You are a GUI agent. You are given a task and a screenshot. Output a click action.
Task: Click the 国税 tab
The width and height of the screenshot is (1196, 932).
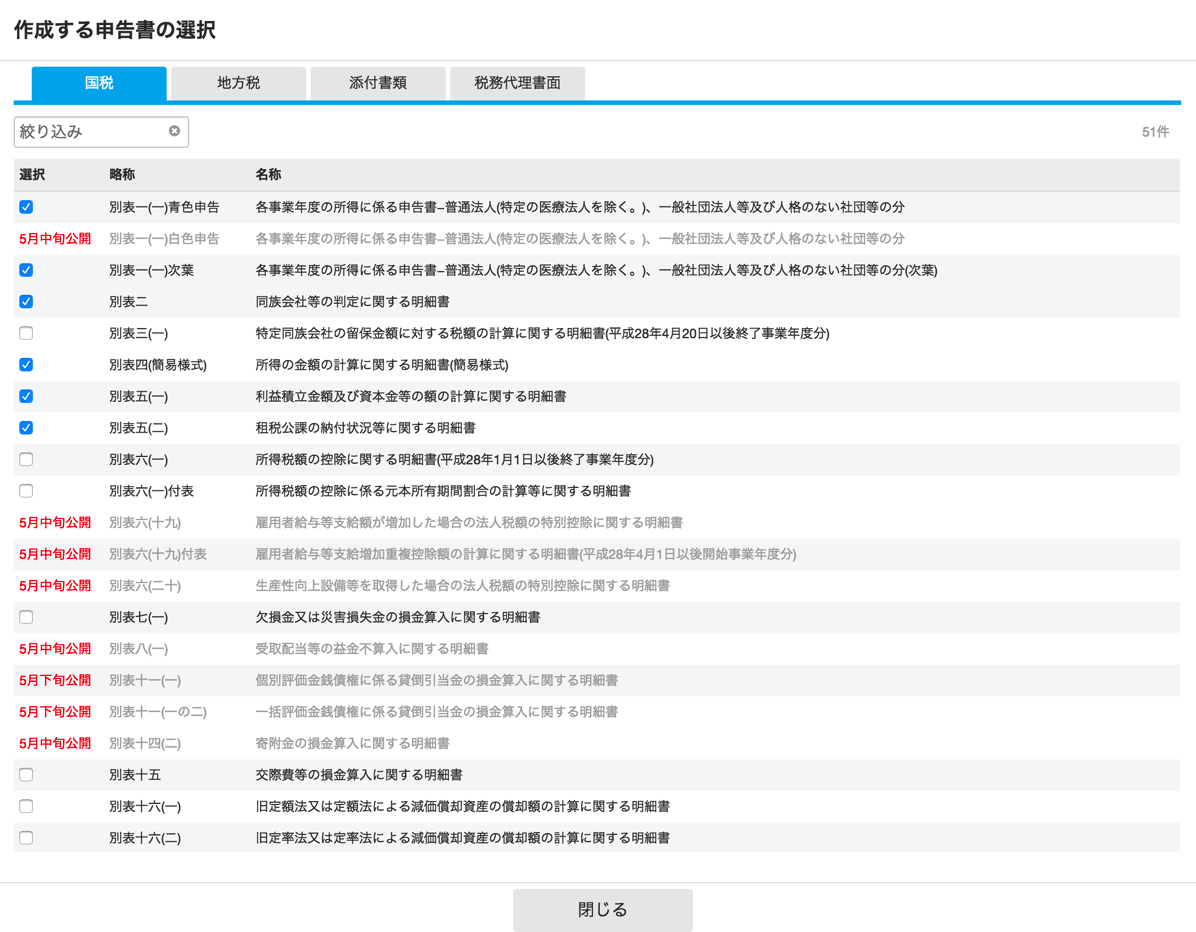click(x=99, y=83)
